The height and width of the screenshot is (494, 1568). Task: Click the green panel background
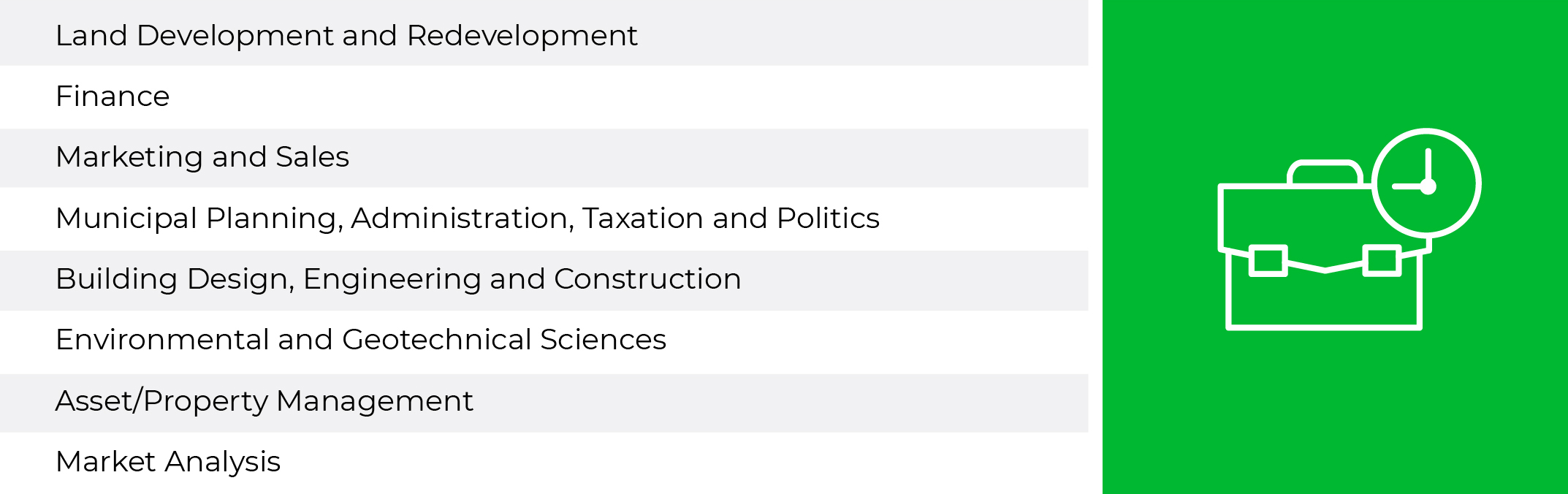click(x=1335, y=409)
